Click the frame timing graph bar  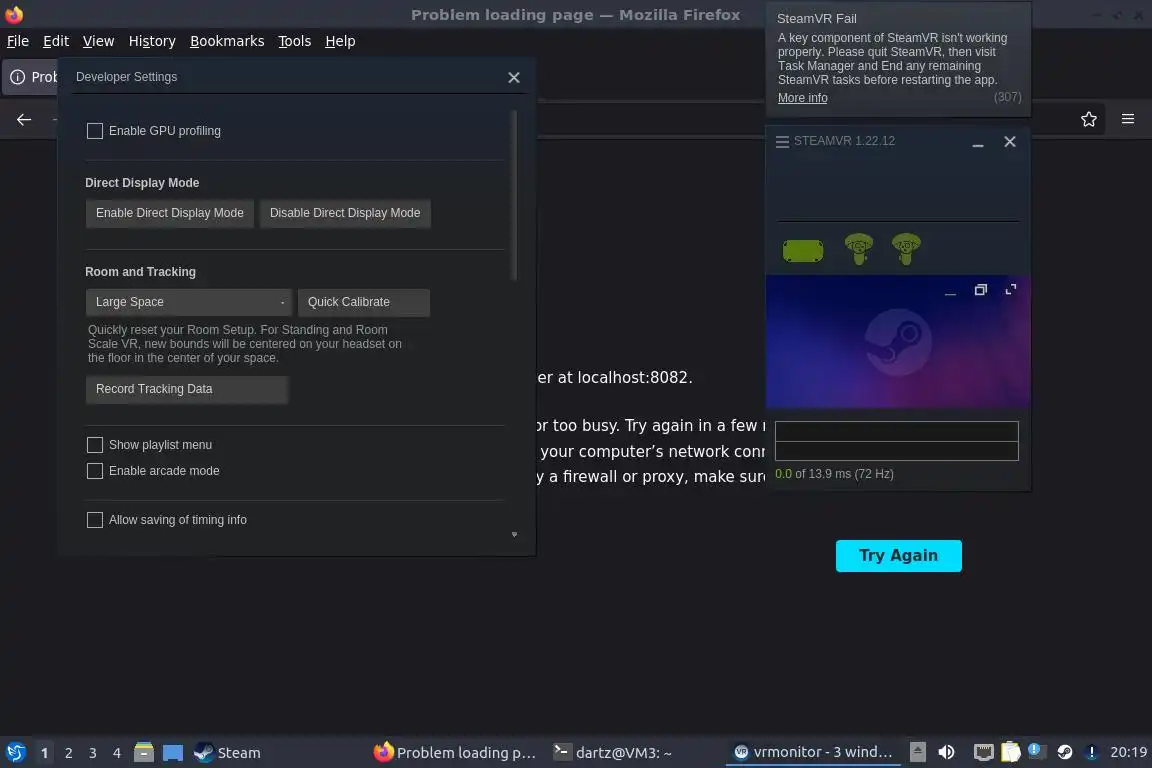(x=897, y=441)
